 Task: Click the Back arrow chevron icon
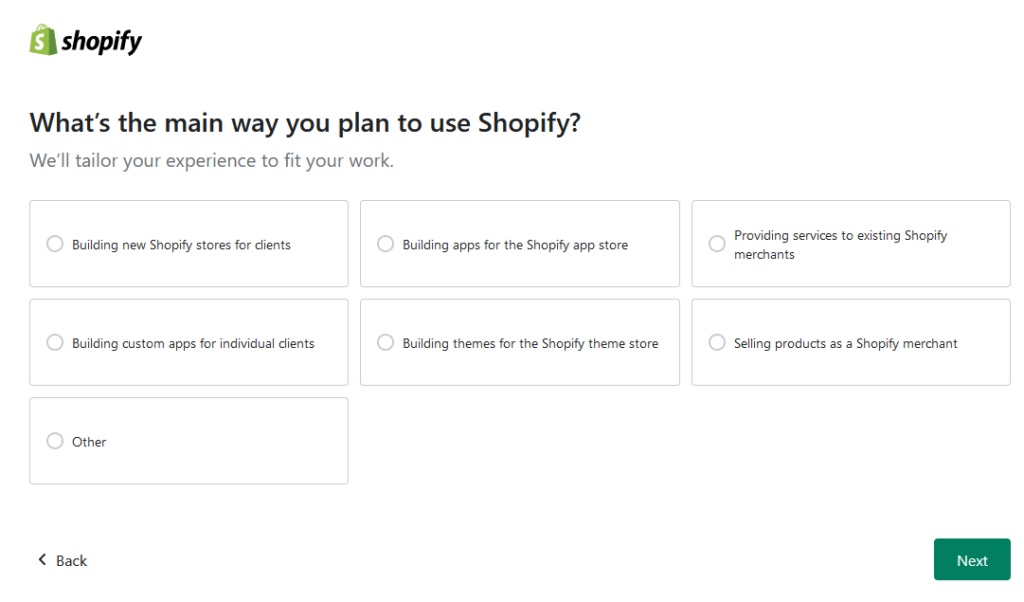[42, 560]
